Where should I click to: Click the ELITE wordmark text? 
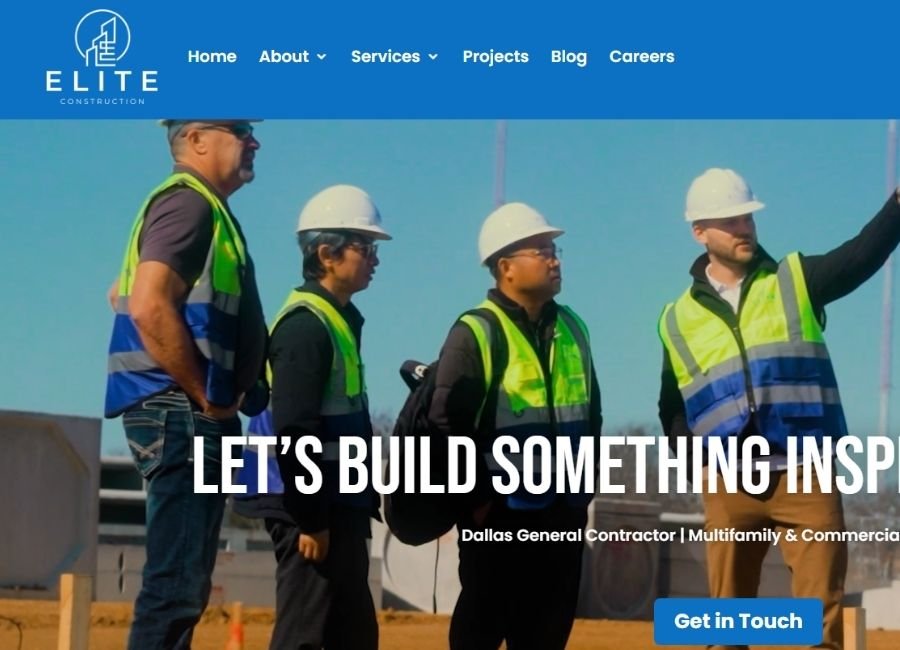click(102, 82)
